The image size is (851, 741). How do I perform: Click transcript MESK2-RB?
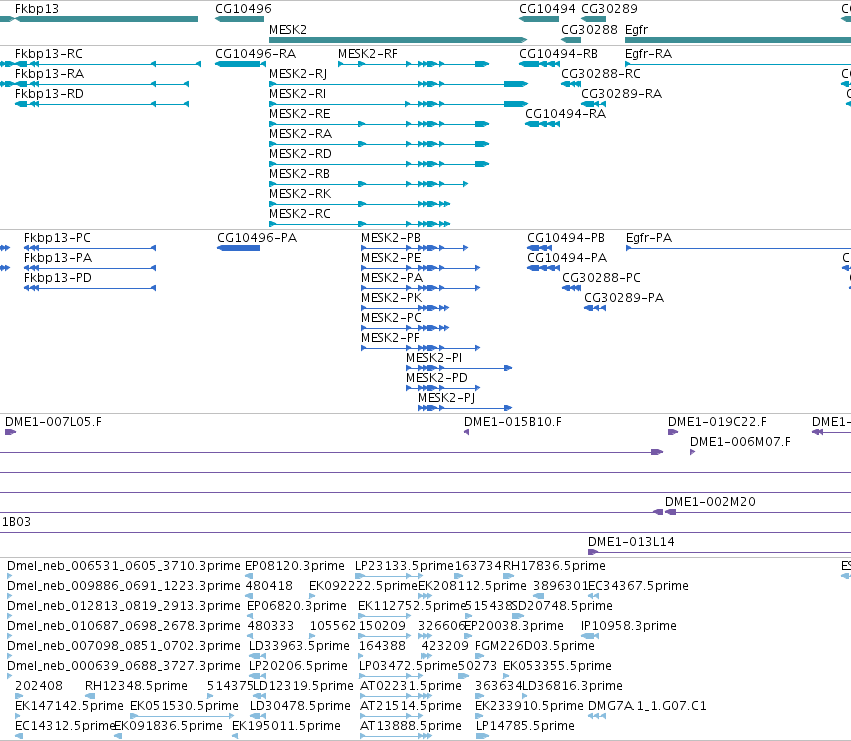[300, 174]
